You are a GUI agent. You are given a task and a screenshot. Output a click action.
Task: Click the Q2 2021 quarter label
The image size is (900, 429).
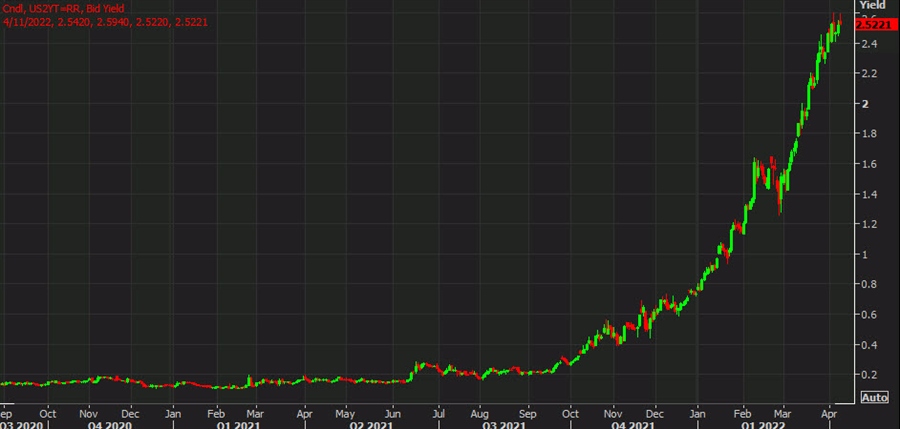pyautogui.click(x=369, y=424)
